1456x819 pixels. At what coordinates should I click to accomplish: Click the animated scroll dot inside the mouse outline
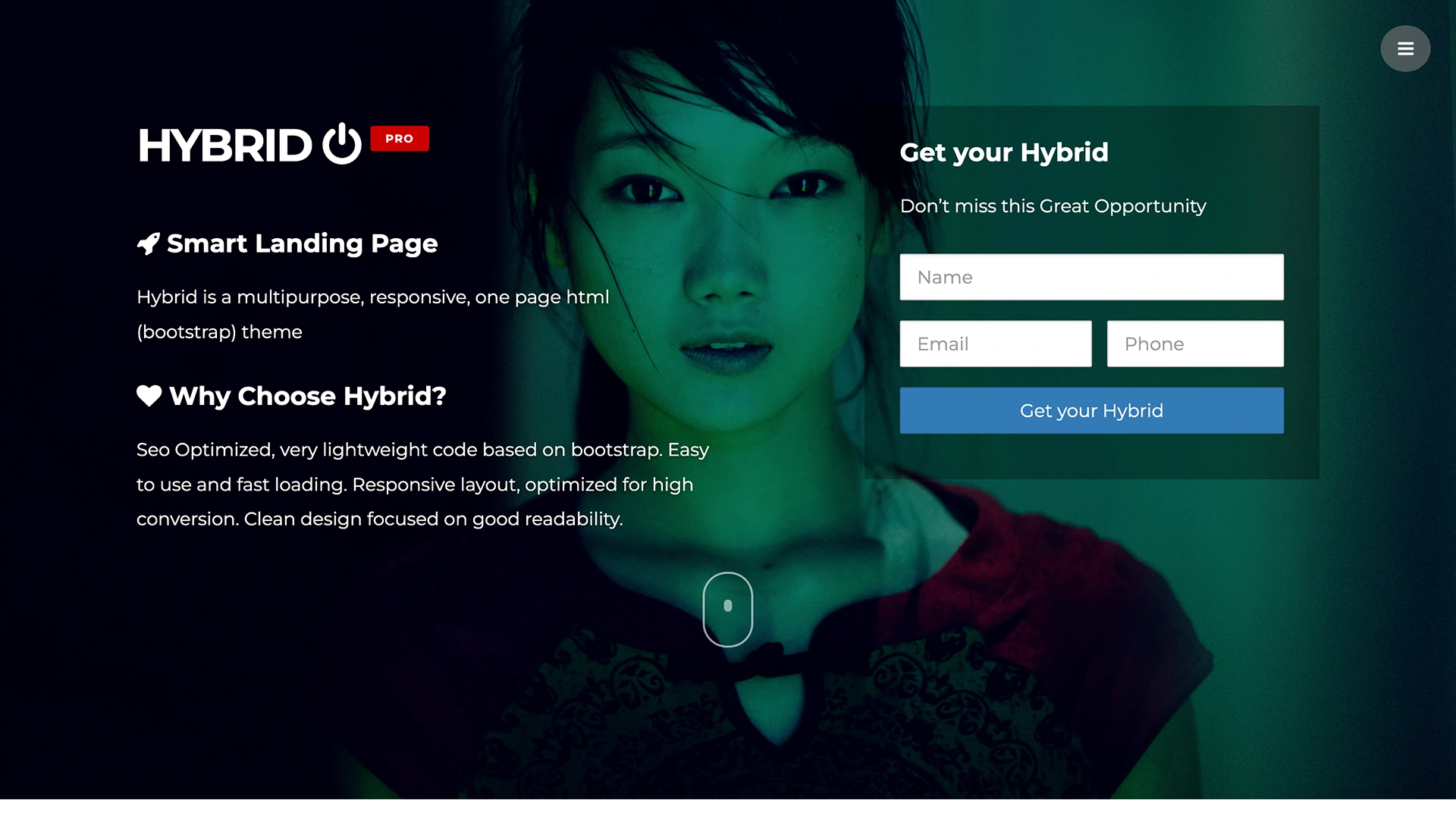coord(727,605)
